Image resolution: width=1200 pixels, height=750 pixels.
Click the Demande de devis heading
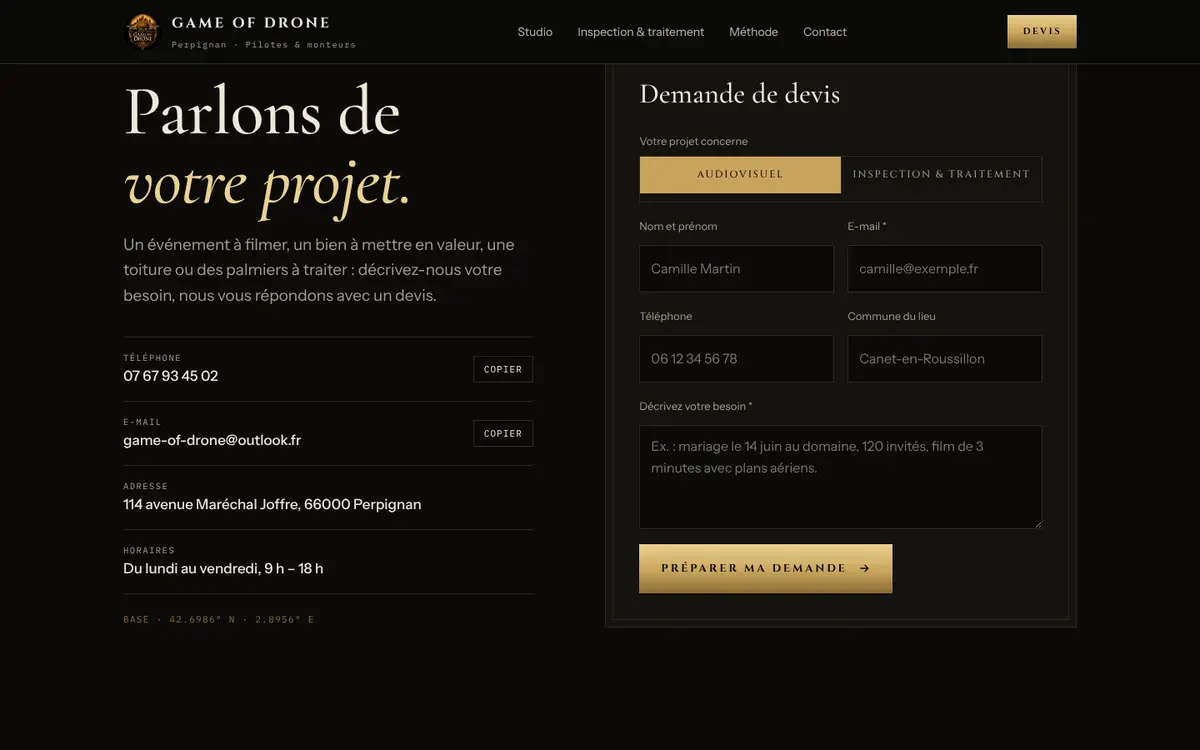740,94
